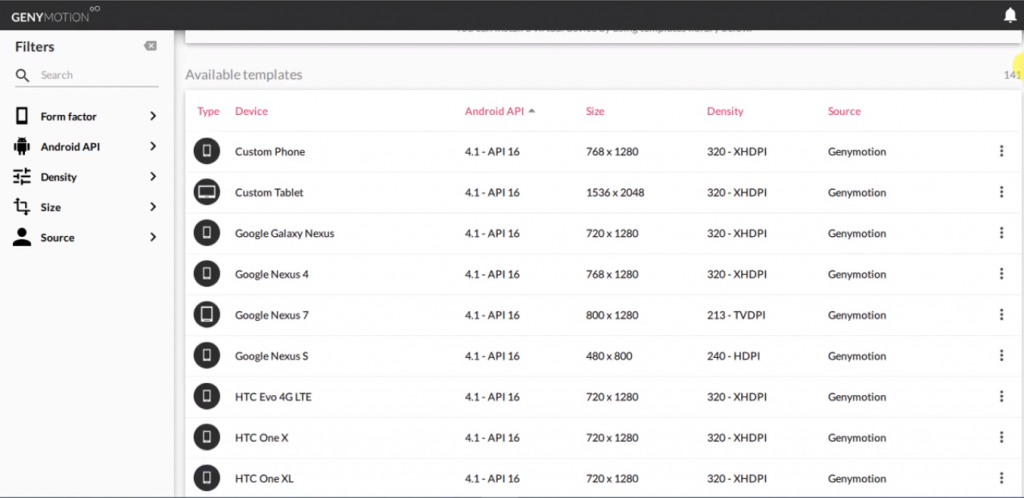
Task: Click the Google Nexus 7 tablet icon
Action: pos(207,315)
